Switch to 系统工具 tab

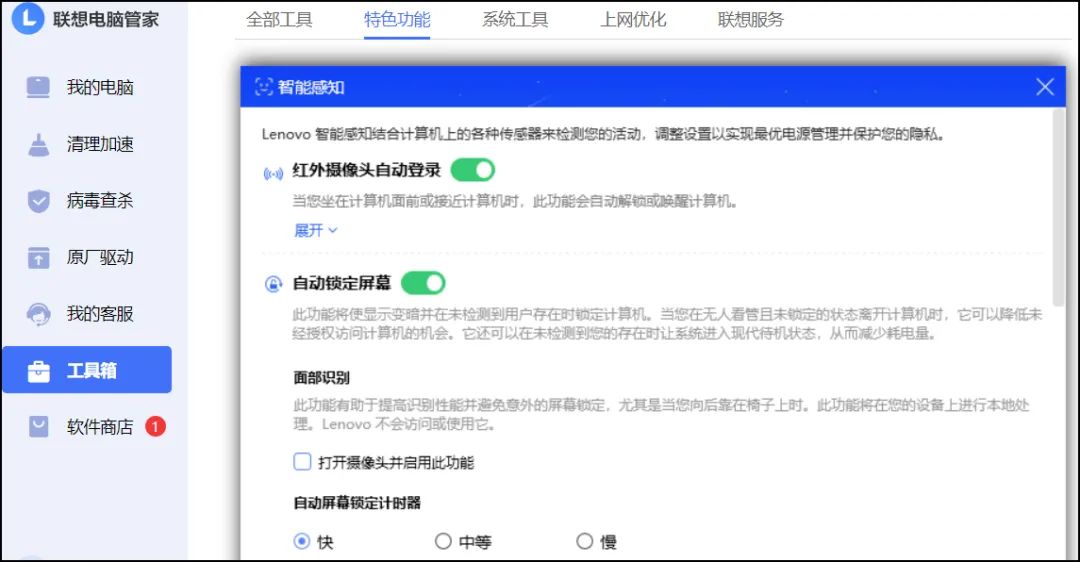515,20
